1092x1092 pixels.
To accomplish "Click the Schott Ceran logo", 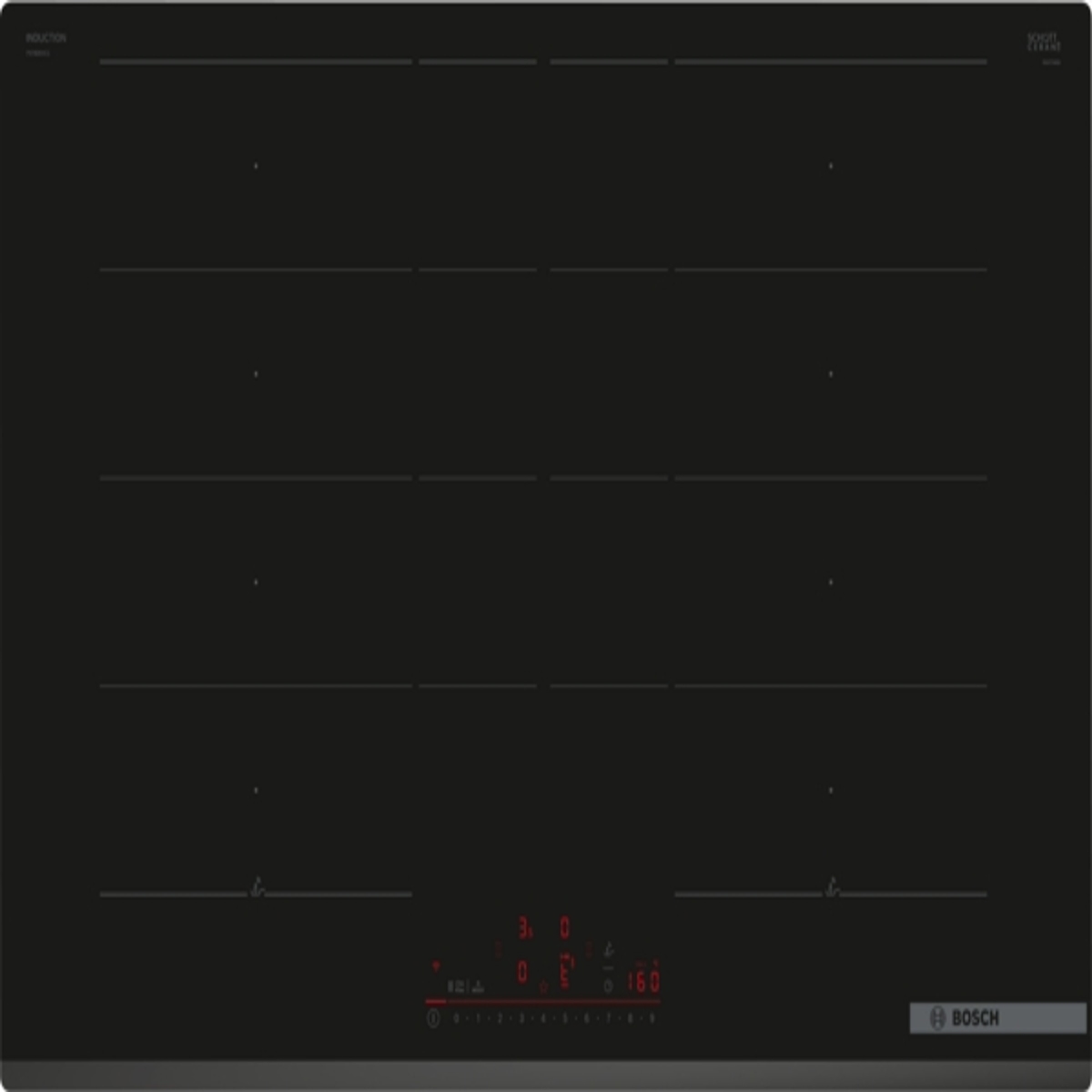I will (1044, 43).
